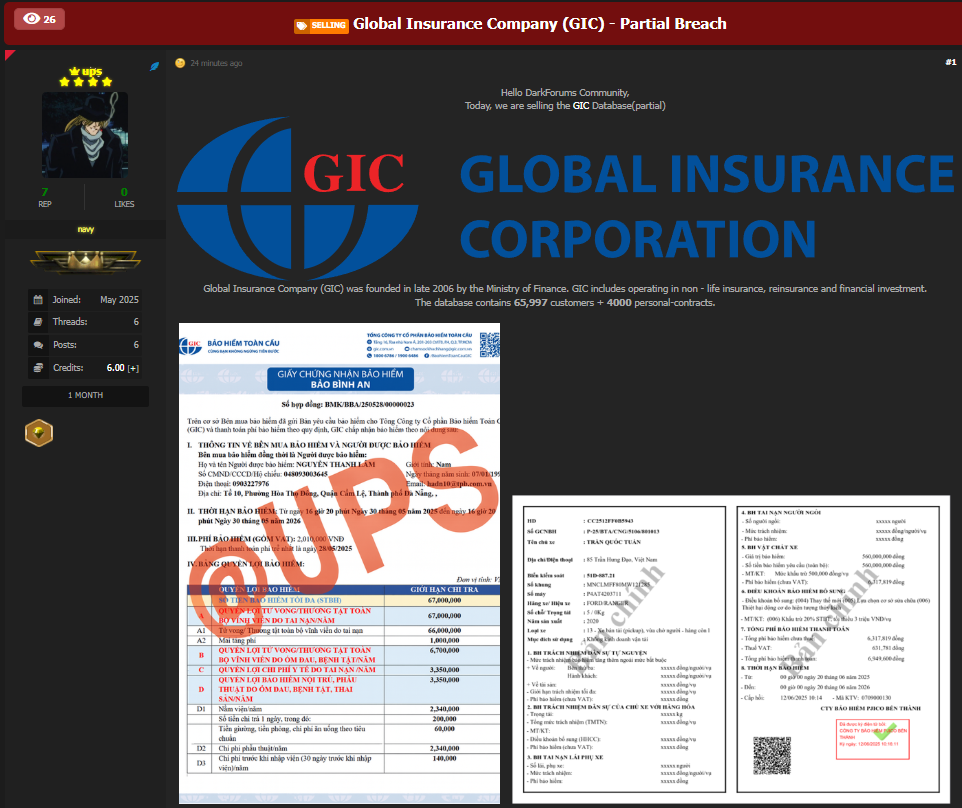Click the smiley icon beside the timestamp
This screenshot has width=962, height=808.
[x=180, y=62]
